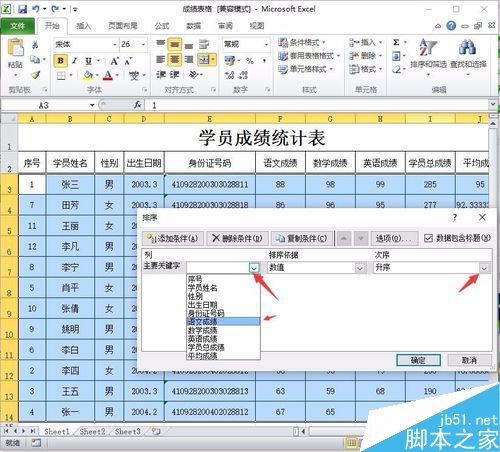Image resolution: width=500 pixels, height=452 pixels.
Task: Open the Sort and Filter tool
Action: (428, 55)
